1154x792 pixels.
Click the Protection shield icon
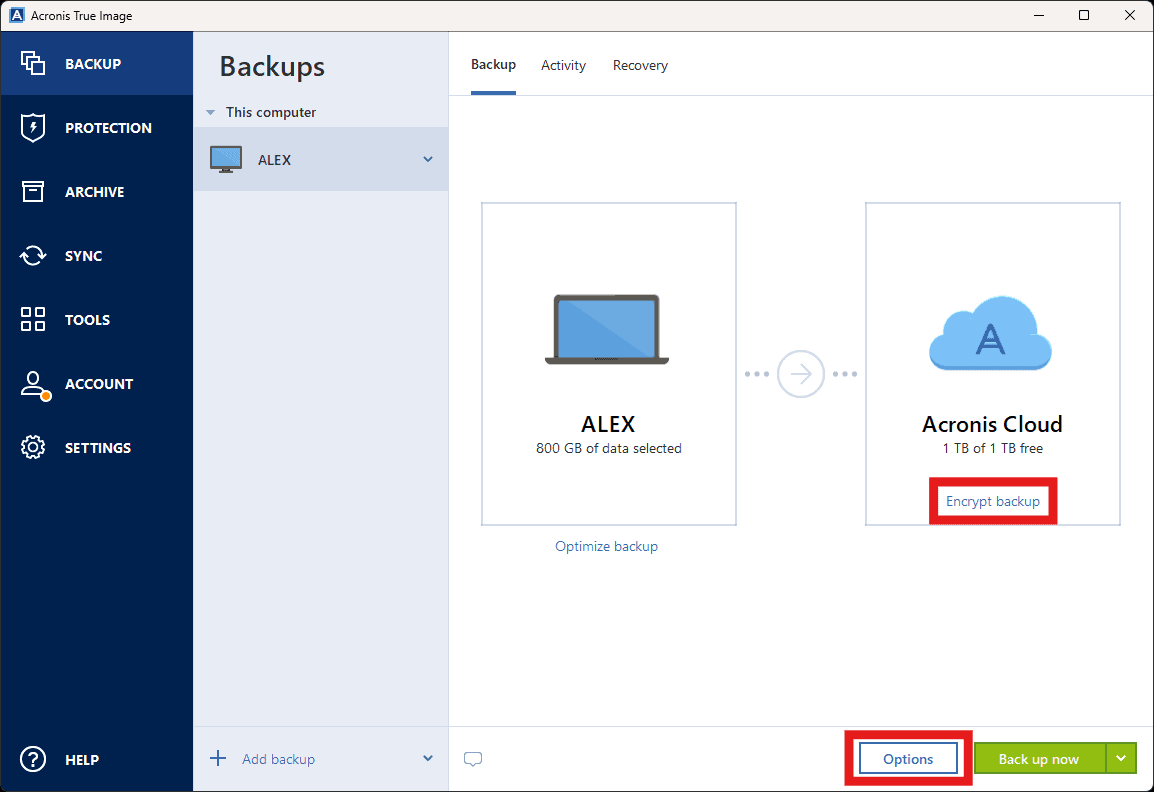click(x=33, y=128)
